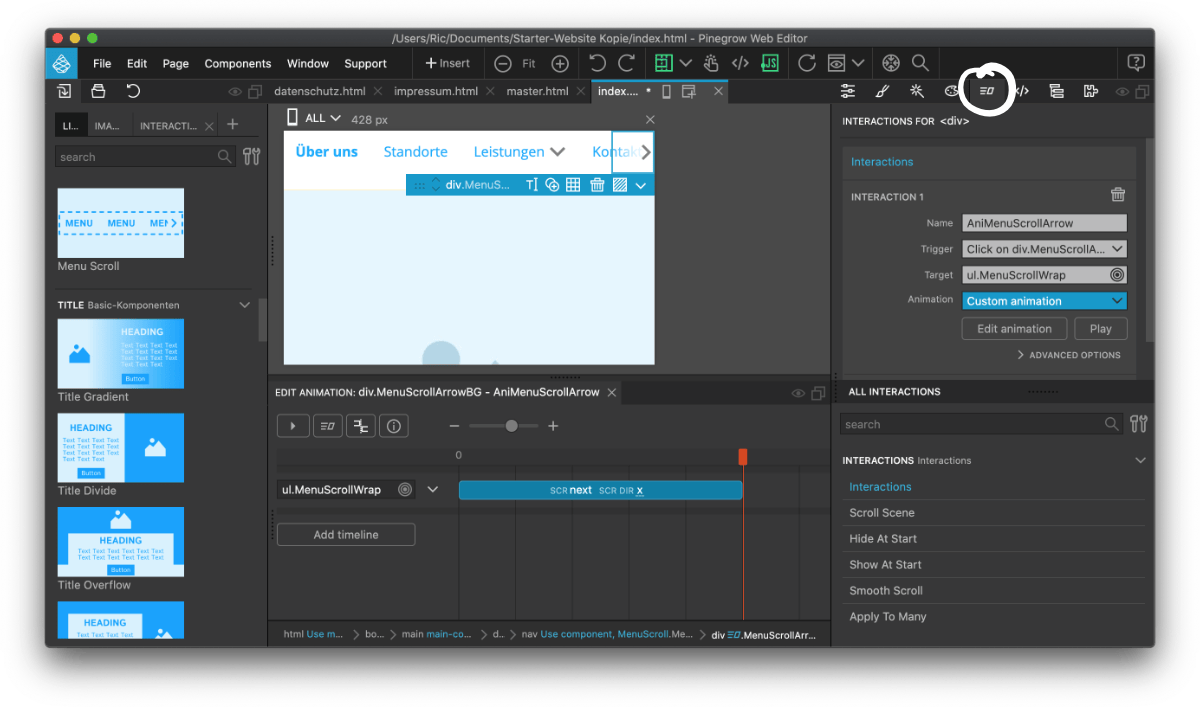Click the Insert button in toolbar
The image size is (1200, 707).
click(x=448, y=63)
